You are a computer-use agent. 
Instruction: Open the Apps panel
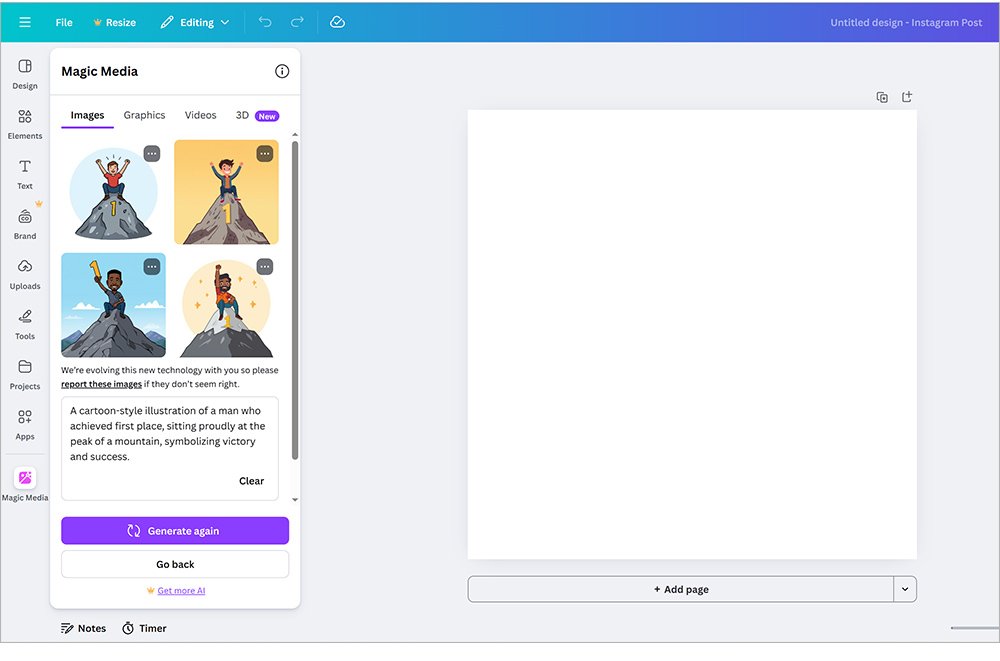(24, 422)
